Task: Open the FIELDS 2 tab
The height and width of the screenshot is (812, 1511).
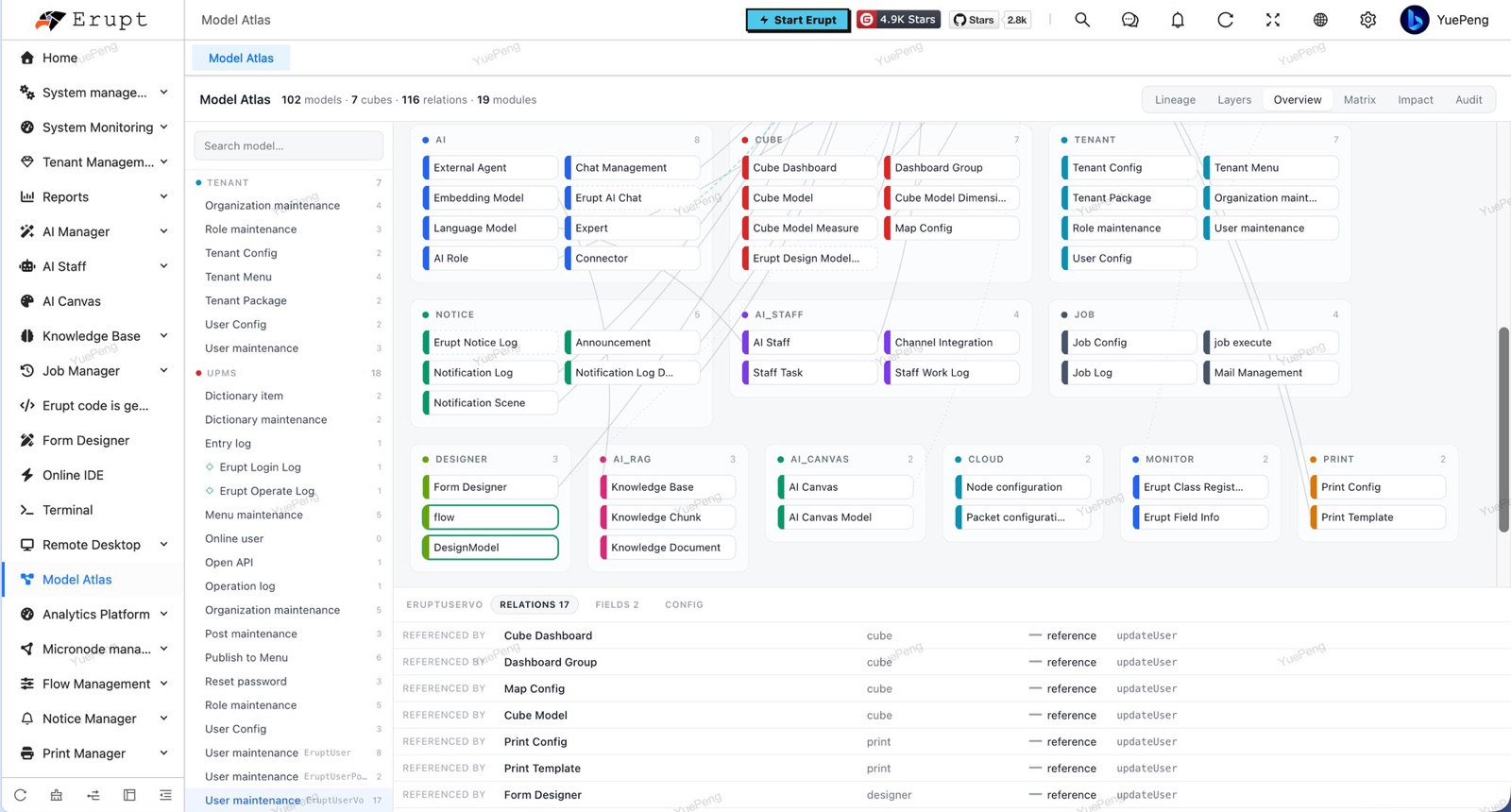Action: tap(617, 605)
